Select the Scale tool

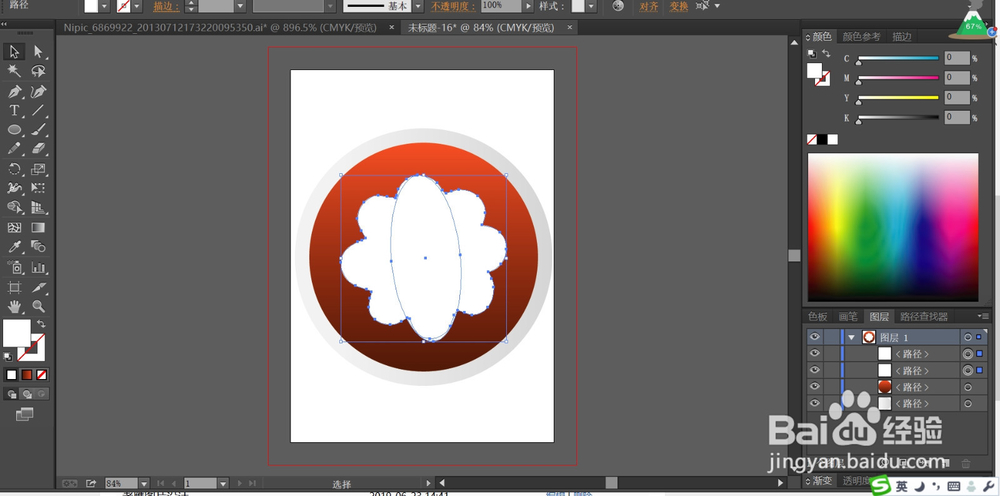[38, 169]
